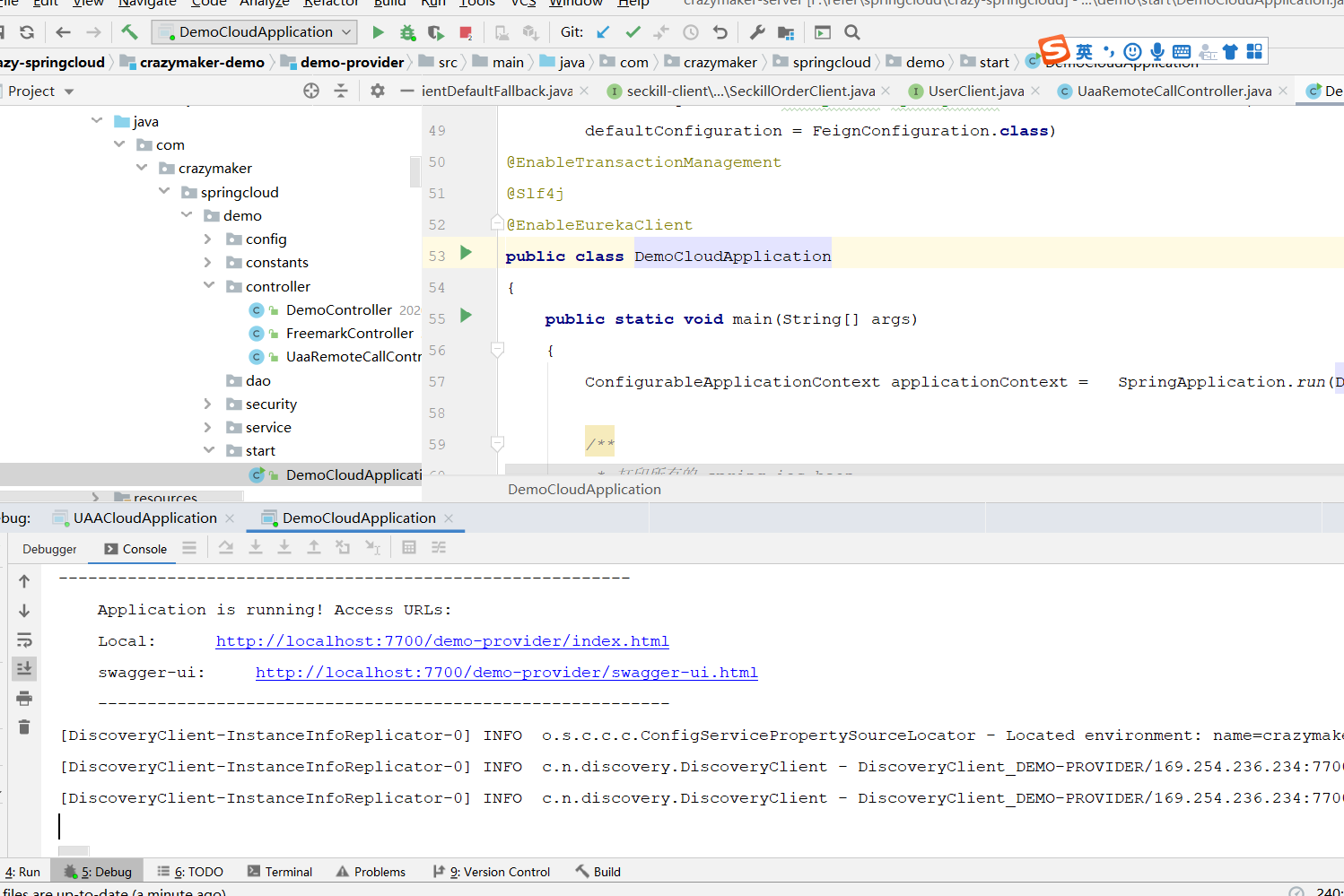Click Step Over debugger icon

click(226, 547)
